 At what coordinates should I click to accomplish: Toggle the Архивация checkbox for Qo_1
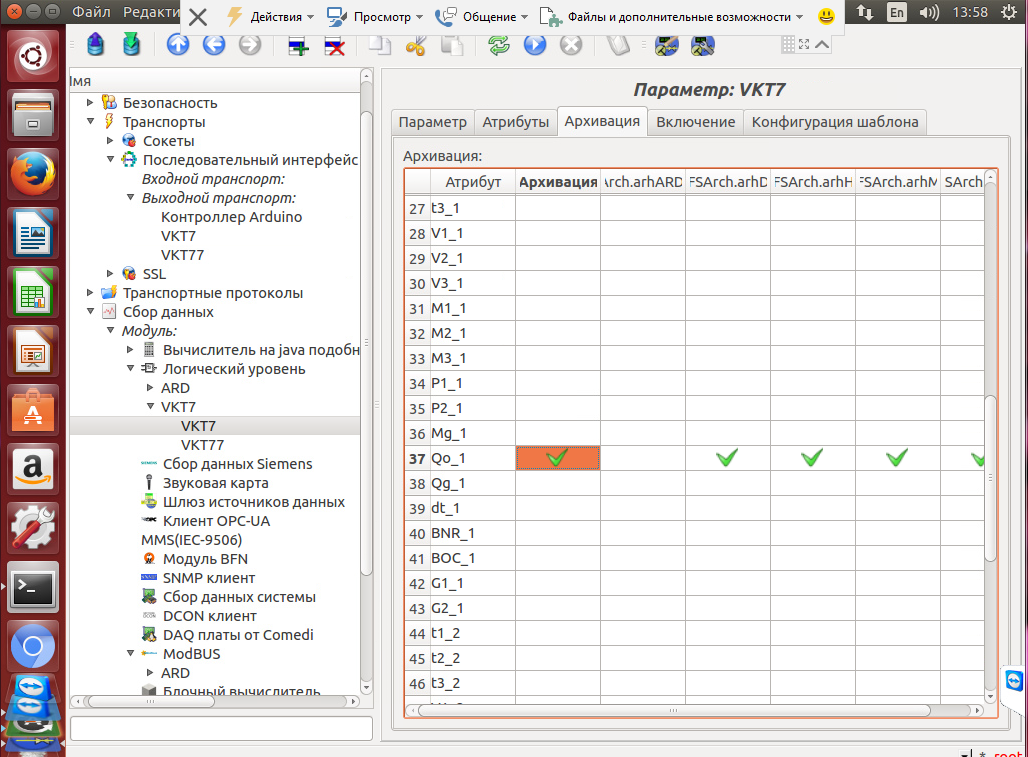[557, 458]
